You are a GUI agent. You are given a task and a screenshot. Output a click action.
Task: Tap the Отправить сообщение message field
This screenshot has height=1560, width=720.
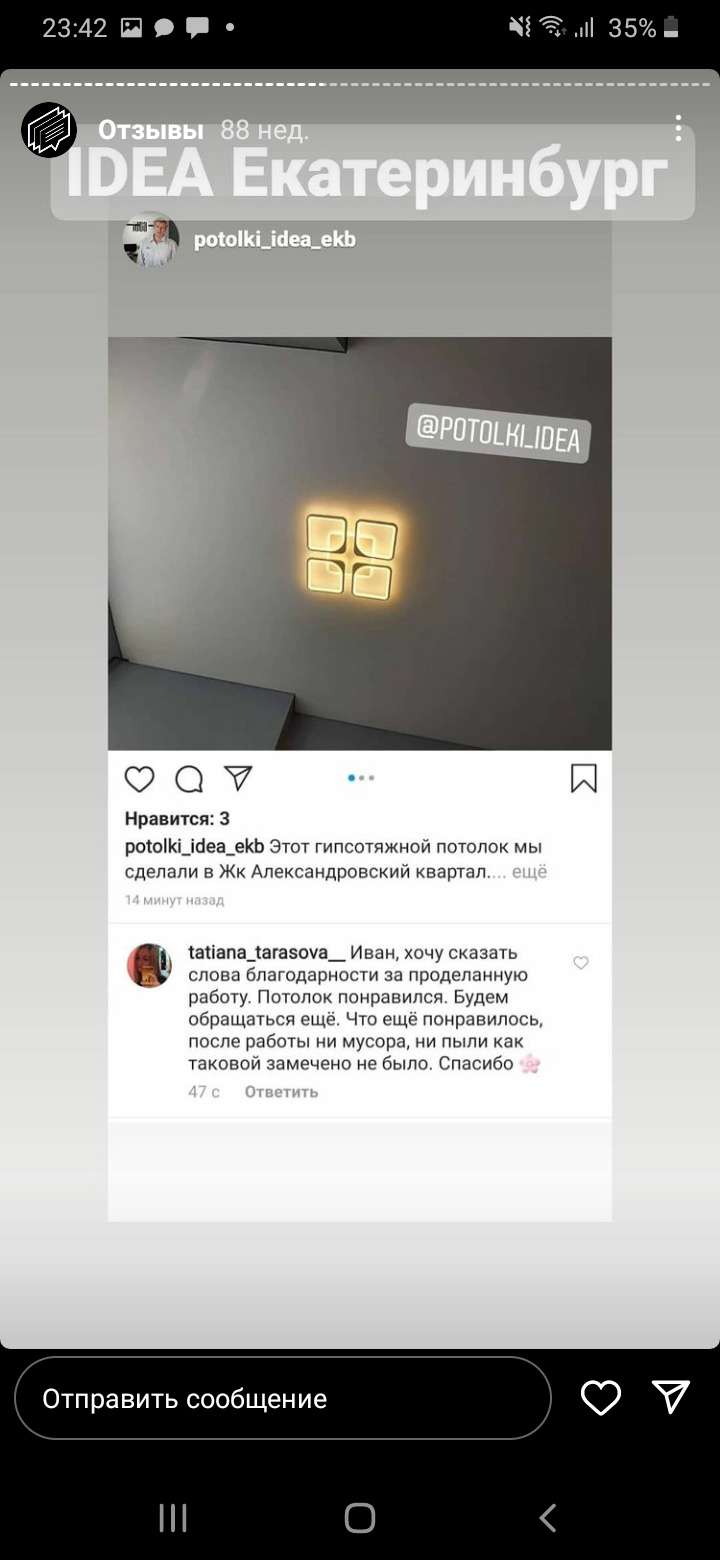point(283,1398)
